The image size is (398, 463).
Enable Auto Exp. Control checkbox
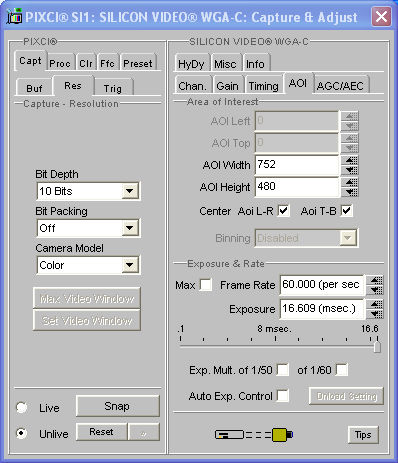coord(283,396)
